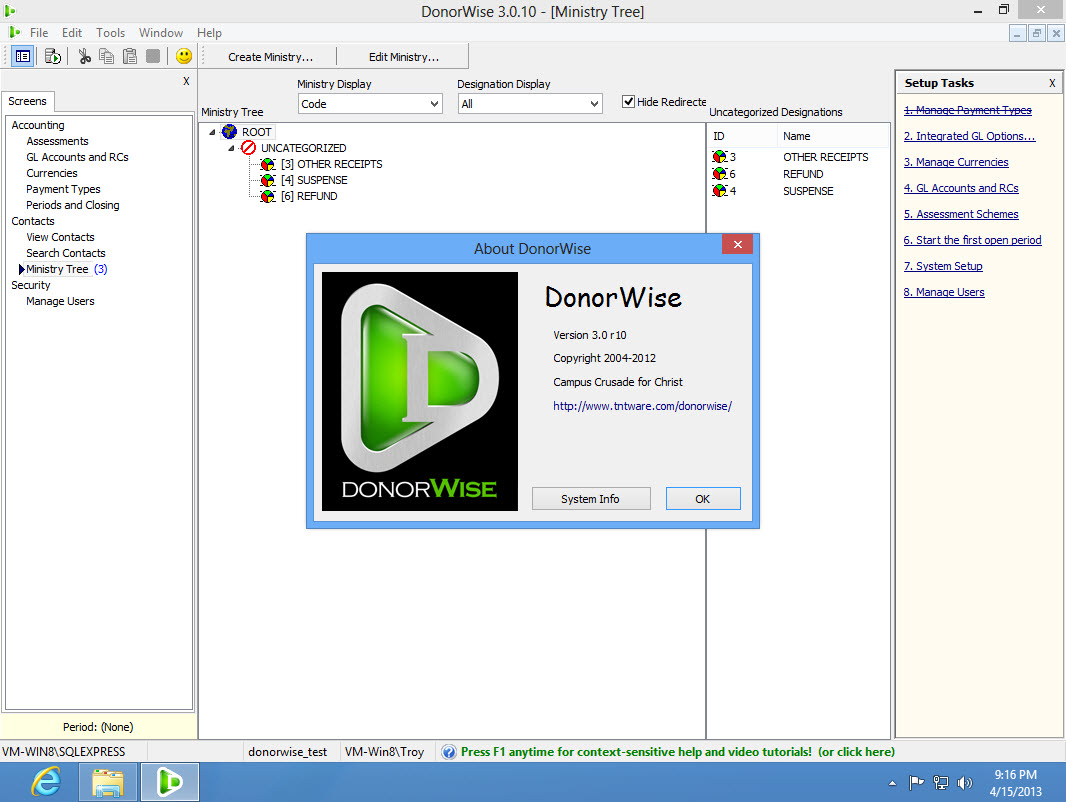1066x802 pixels.
Task: Select the SUSPENSE row in Uncategorized Designations
Action: pyautogui.click(x=807, y=190)
